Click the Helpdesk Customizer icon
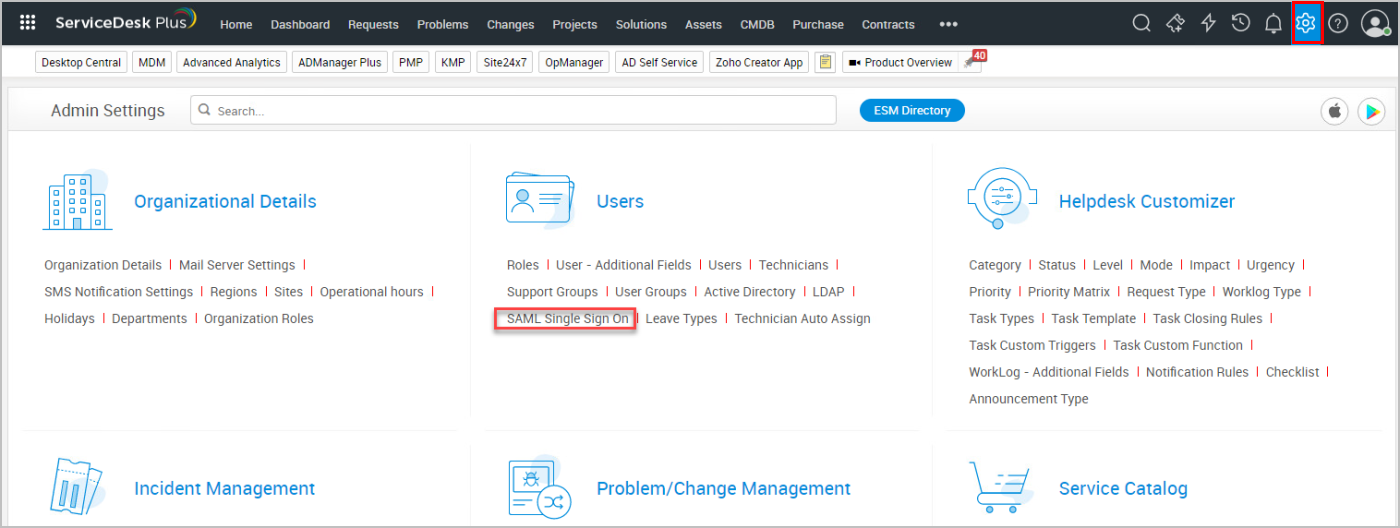Screen dimensions: 1400x528 (x=1002, y=200)
